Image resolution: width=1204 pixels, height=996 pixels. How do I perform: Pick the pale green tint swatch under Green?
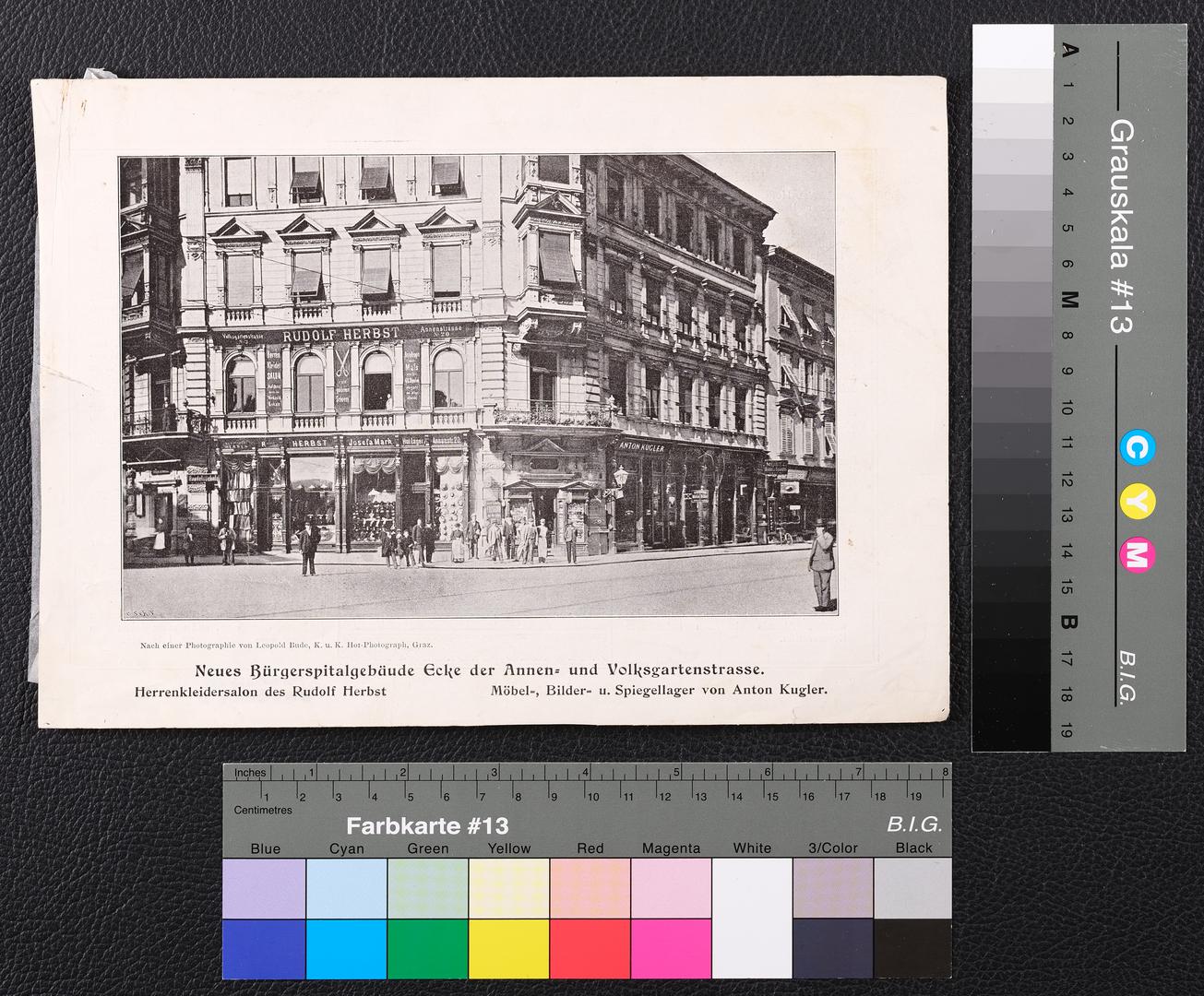tap(427, 888)
